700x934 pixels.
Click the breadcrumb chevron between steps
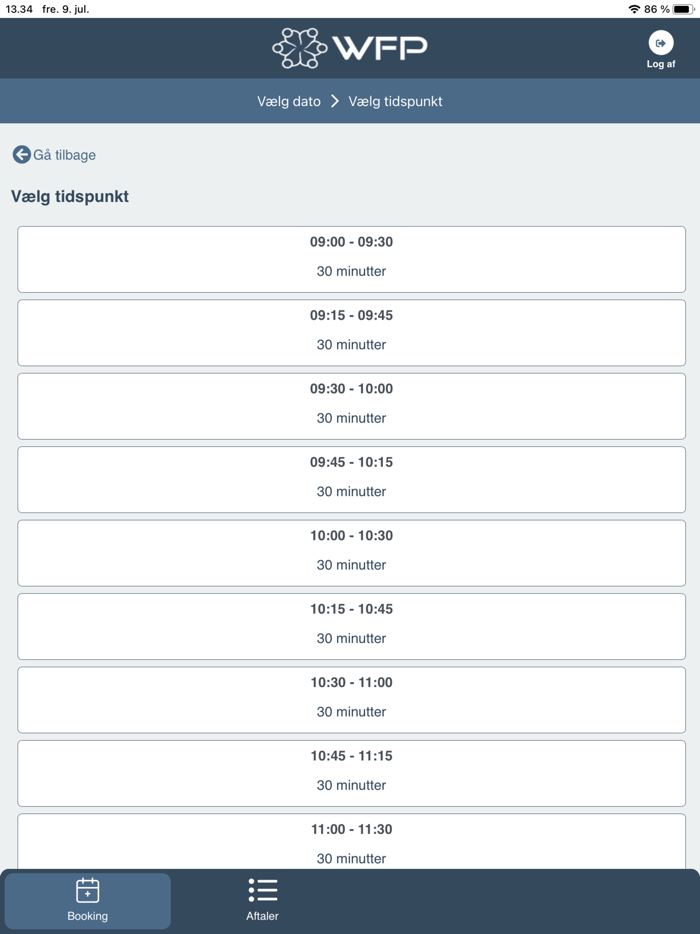click(334, 101)
